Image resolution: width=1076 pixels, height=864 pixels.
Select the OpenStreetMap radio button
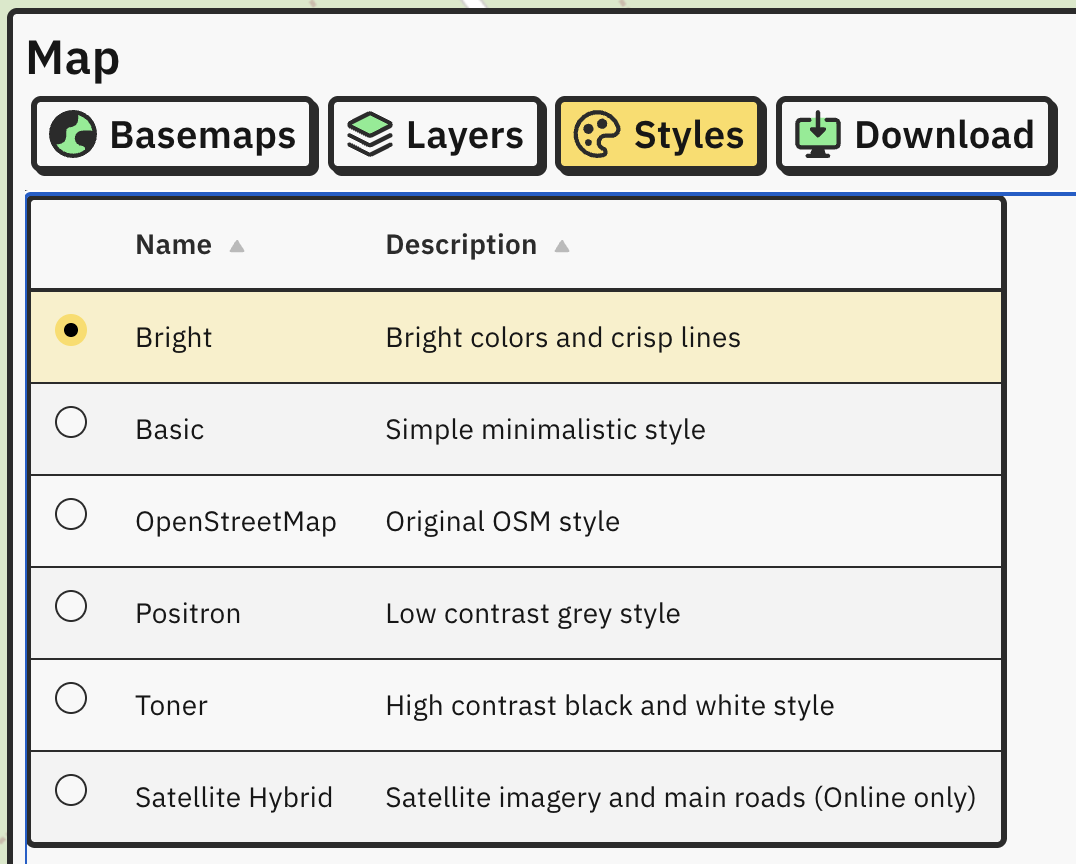pyautogui.click(x=71, y=514)
